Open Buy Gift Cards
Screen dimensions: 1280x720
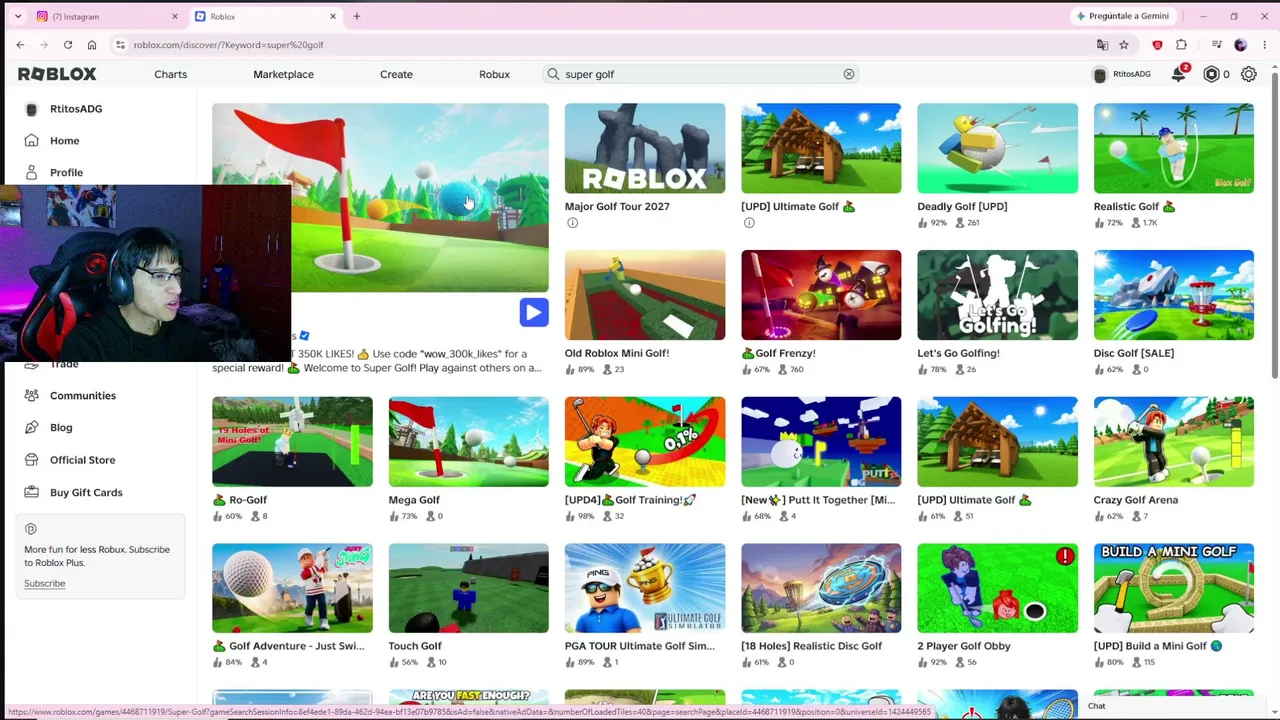[x=86, y=492]
